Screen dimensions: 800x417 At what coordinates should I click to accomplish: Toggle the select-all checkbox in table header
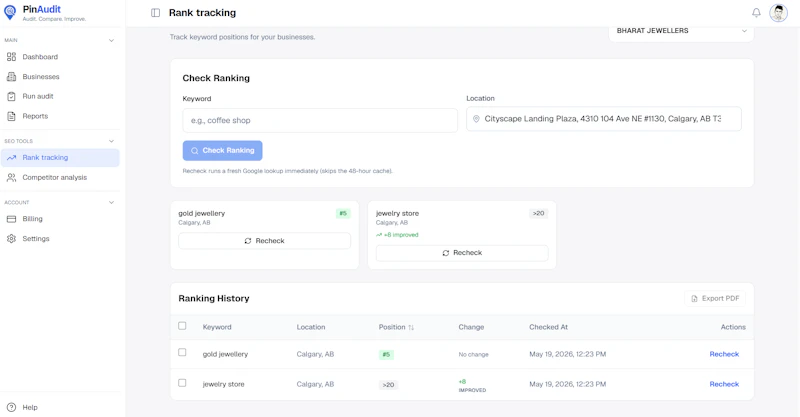click(x=182, y=326)
